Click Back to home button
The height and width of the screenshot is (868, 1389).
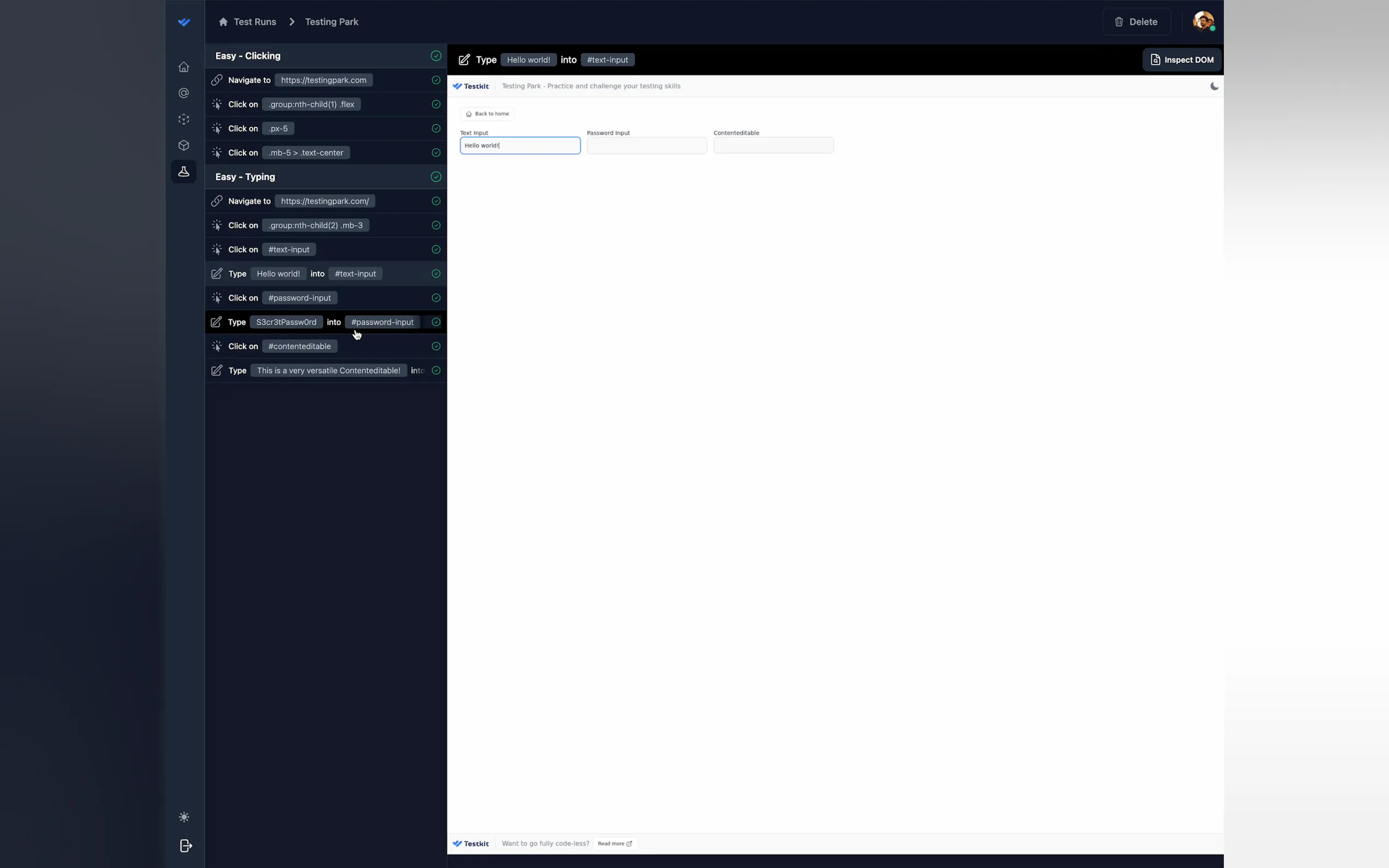click(487, 114)
